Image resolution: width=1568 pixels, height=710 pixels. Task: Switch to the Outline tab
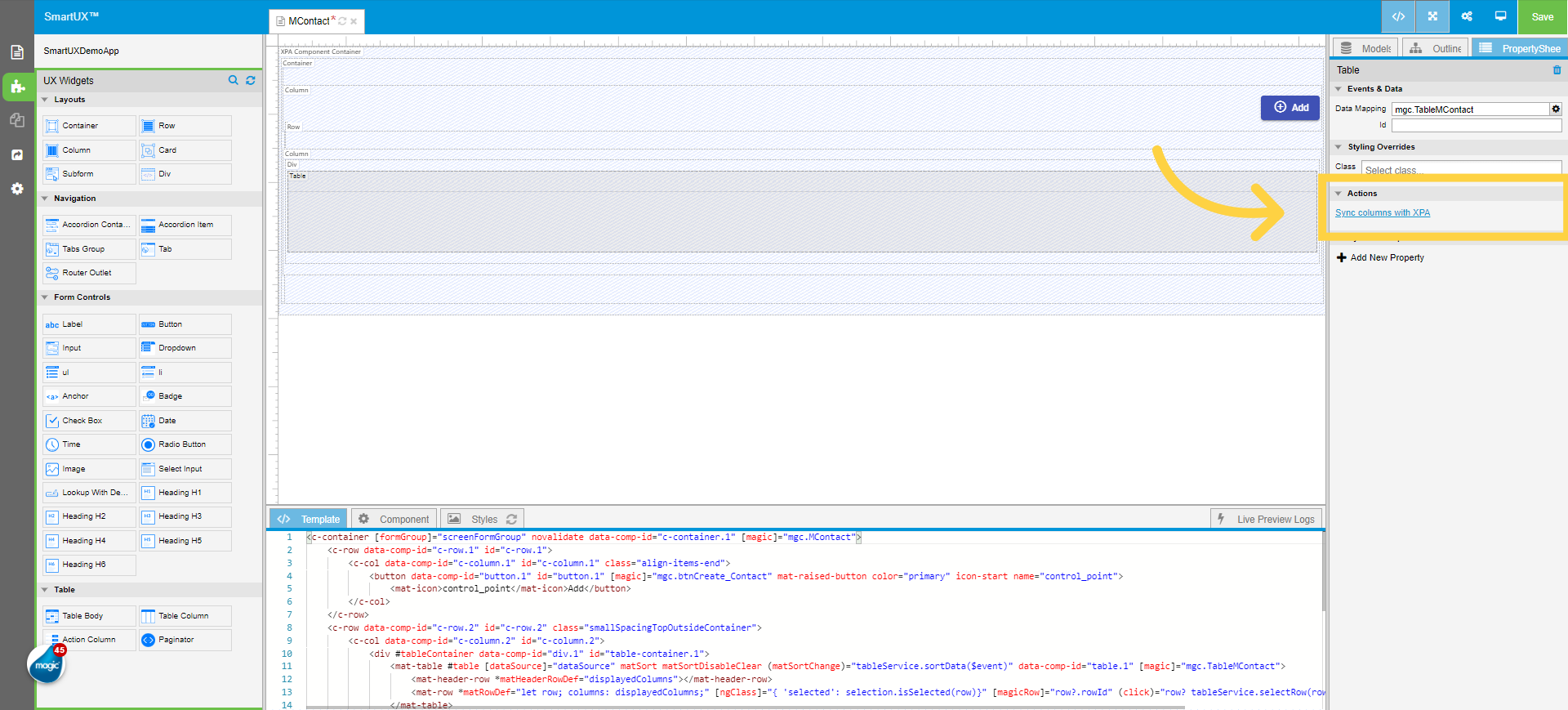[x=1435, y=48]
